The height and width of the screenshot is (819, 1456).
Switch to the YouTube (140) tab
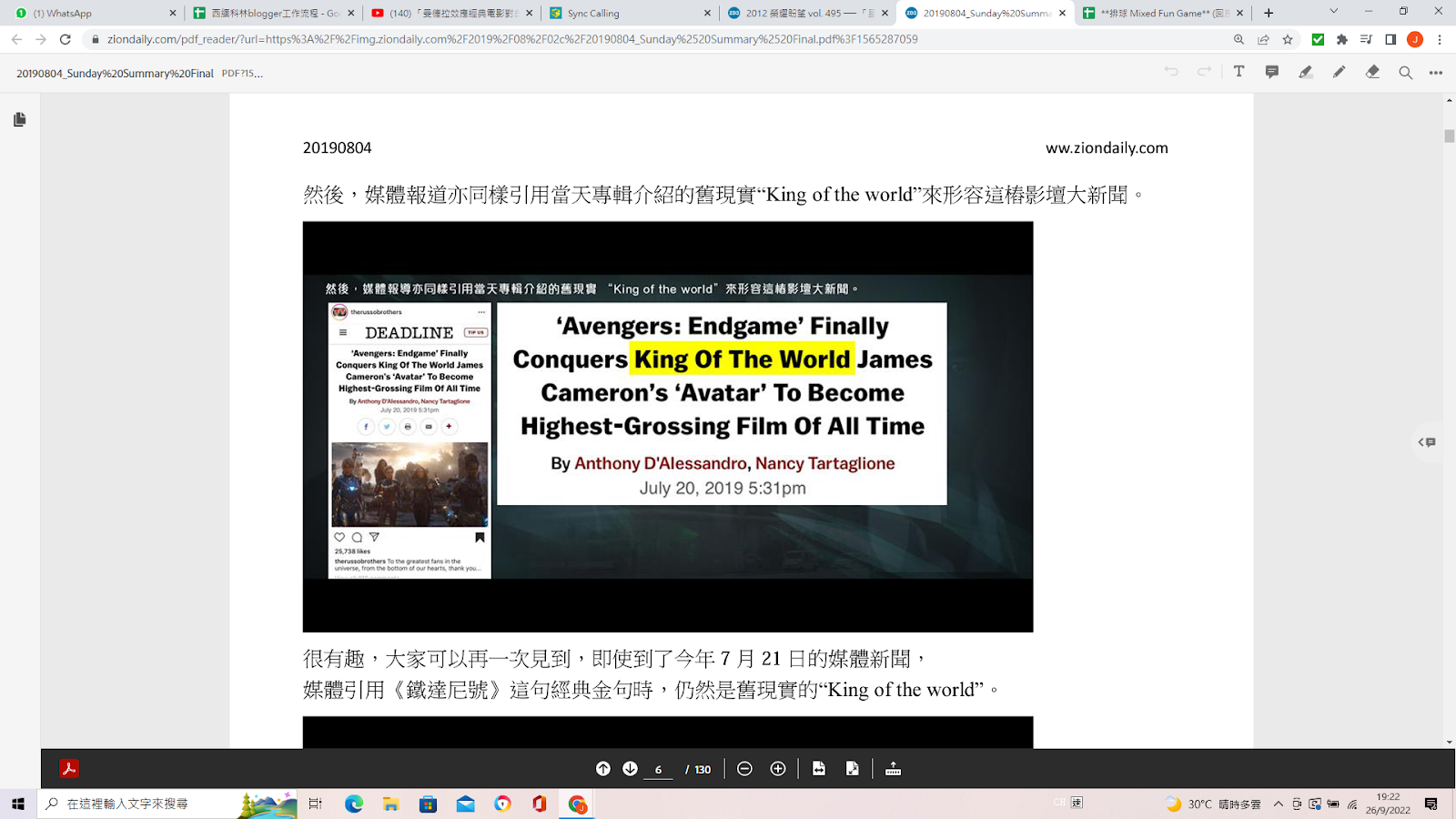click(x=450, y=13)
